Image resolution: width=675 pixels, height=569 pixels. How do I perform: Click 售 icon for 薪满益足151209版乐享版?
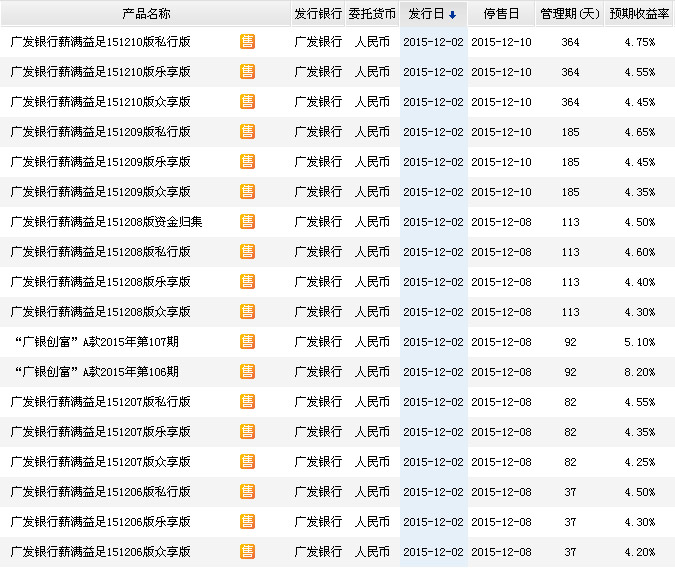[248, 162]
